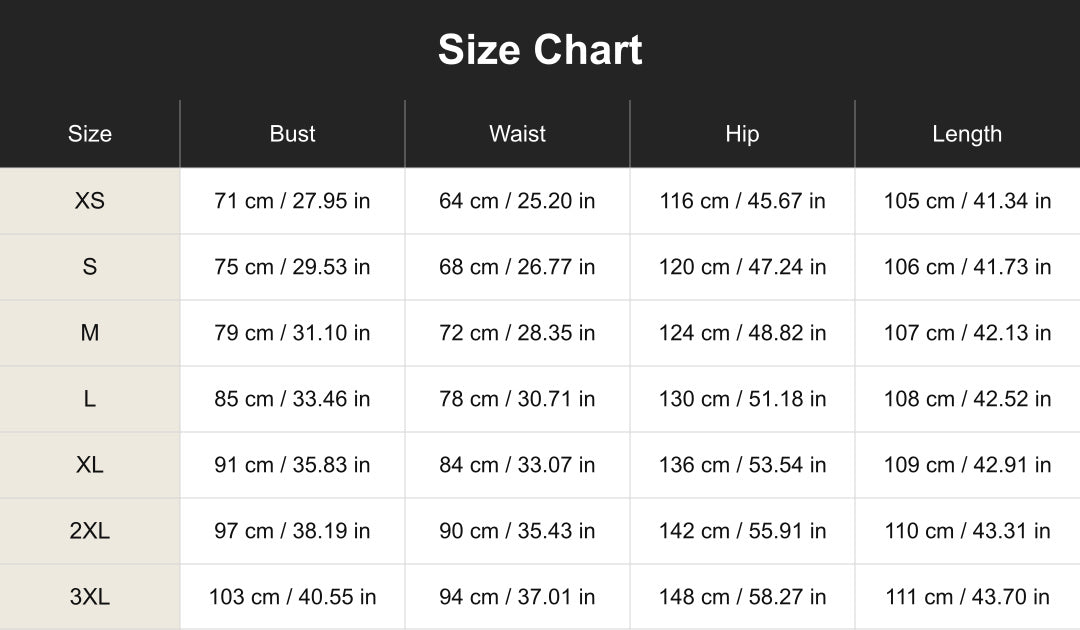Viewport: 1080px width, 630px height.
Task: Select the XL length value 109 cm
Action: click(967, 465)
